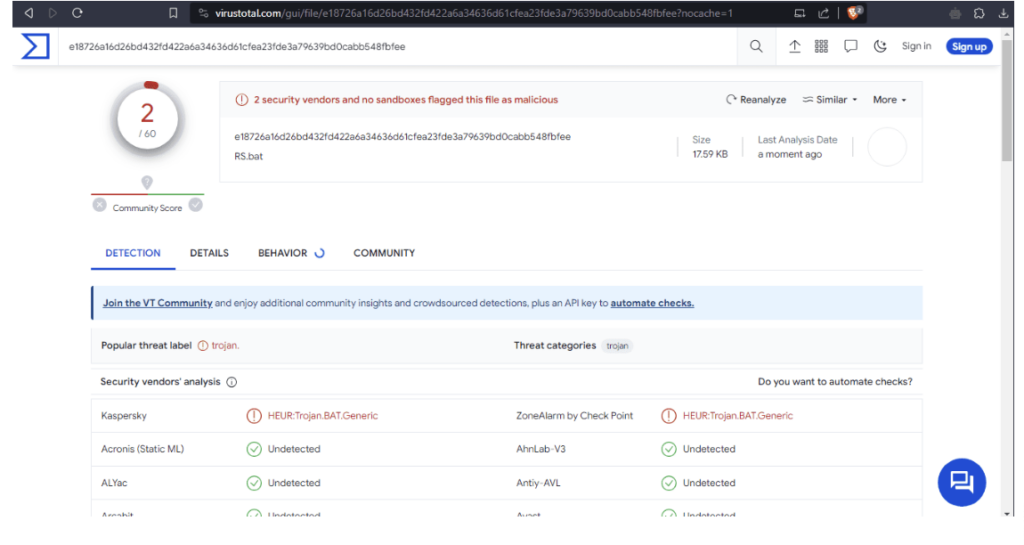
Task: Click the upload file arrow icon
Action: 794,46
